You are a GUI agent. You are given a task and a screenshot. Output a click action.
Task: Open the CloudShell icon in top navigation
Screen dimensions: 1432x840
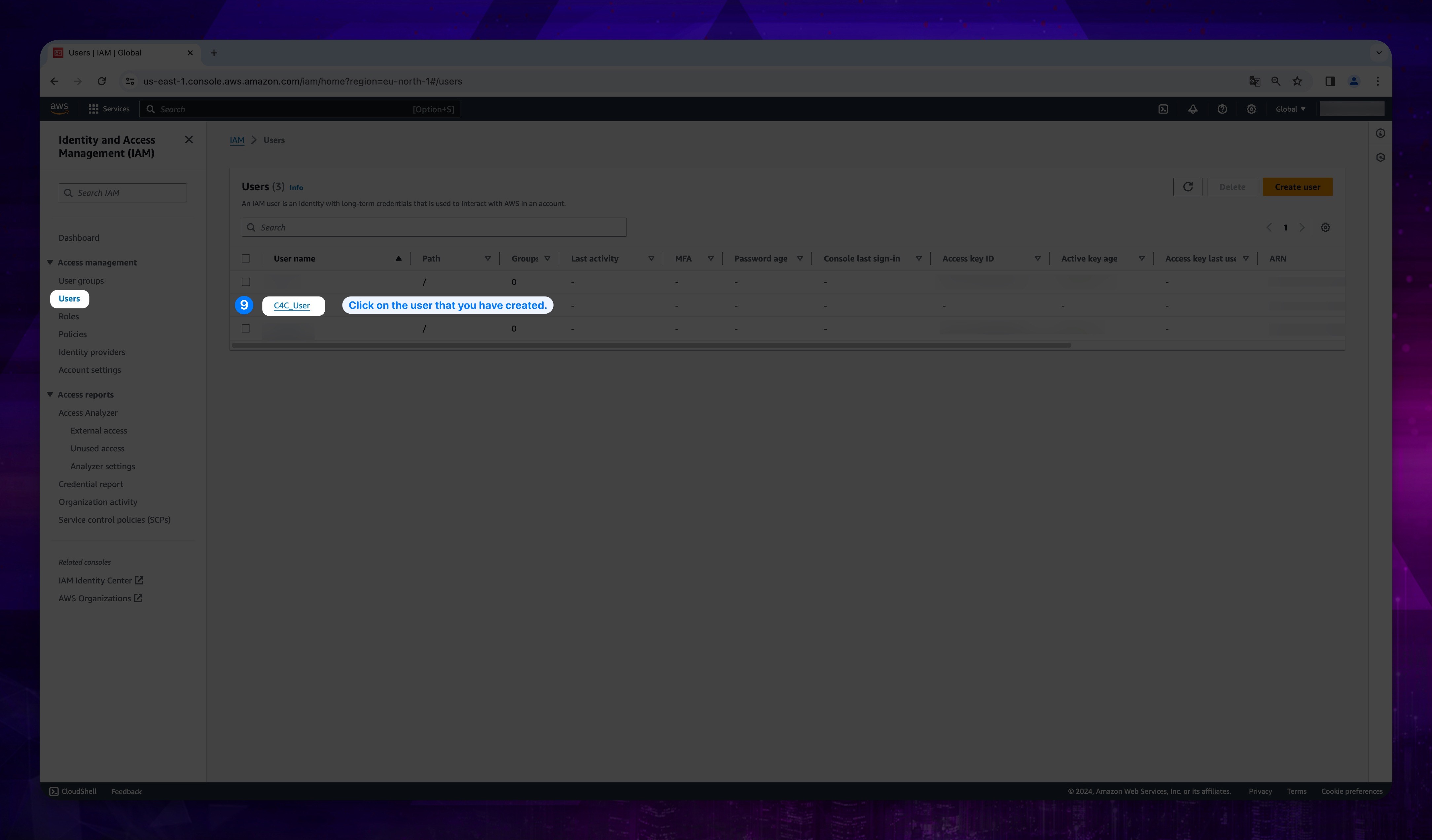pos(1163,109)
